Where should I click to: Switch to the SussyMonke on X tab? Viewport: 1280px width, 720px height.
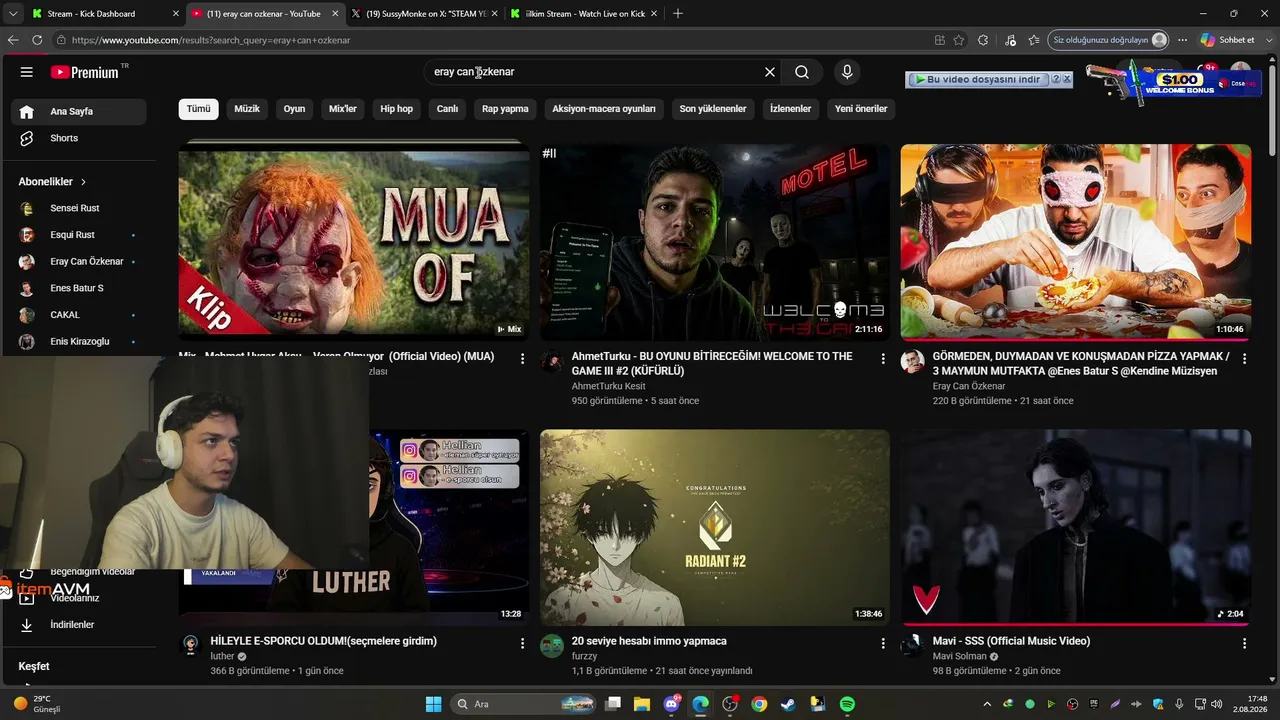pyautogui.click(x=425, y=14)
